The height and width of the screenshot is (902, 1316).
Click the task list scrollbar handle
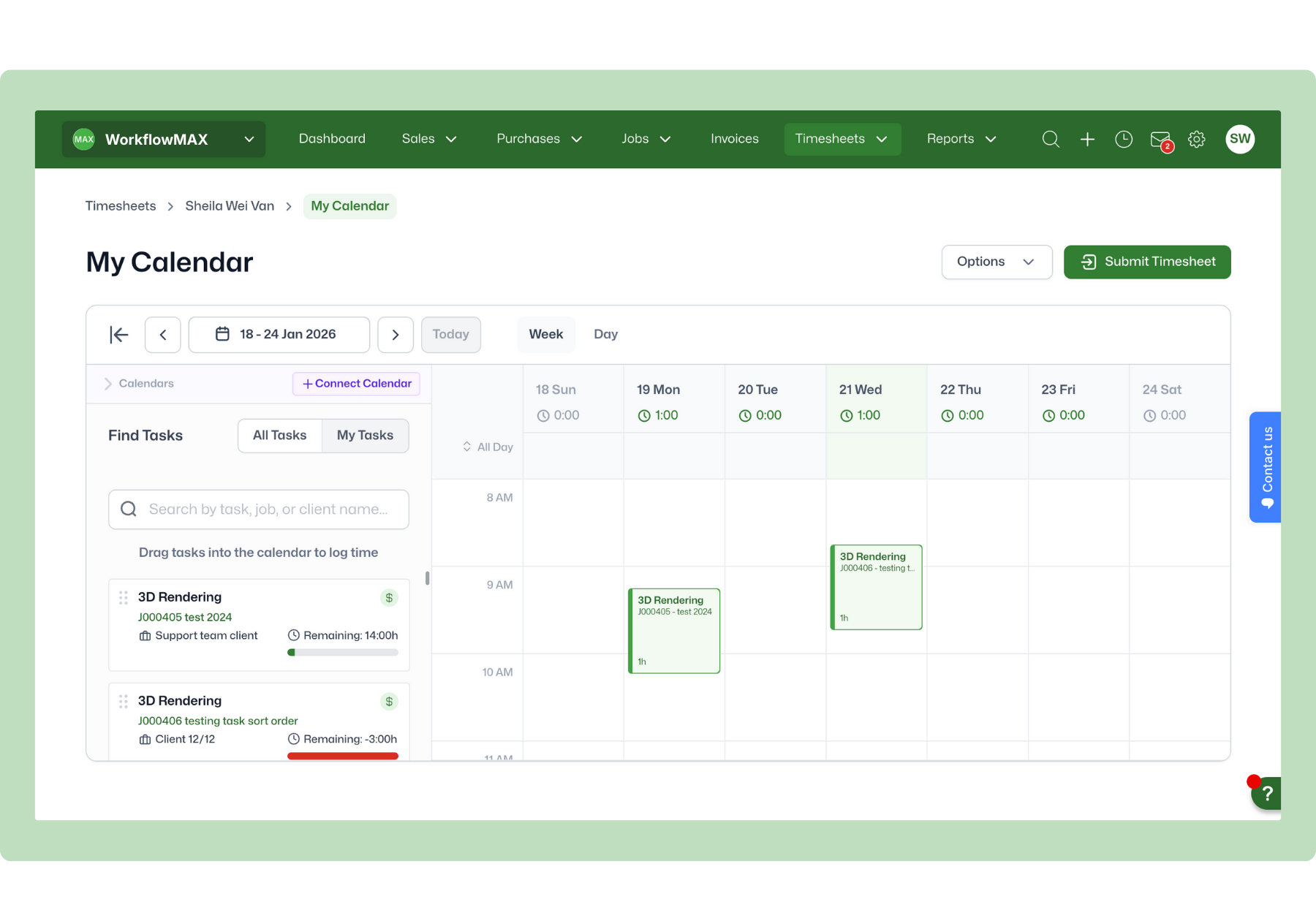pyautogui.click(x=427, y=578)
